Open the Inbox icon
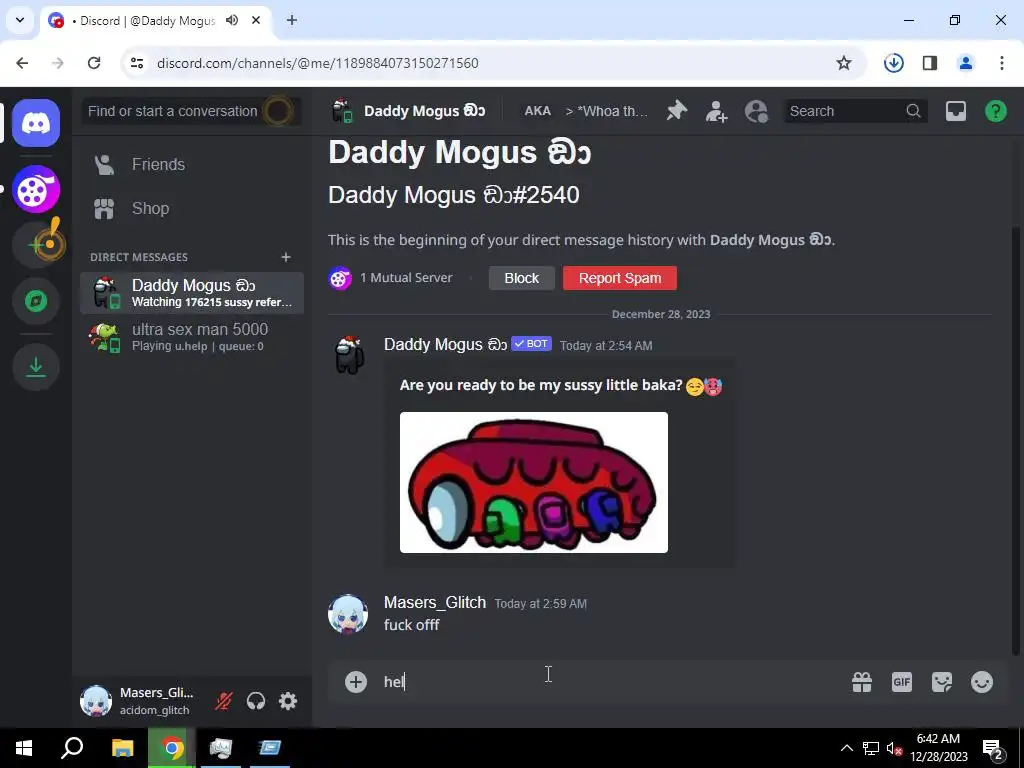Image resolution: width=1024 pixels, height=768 pixels. 955,111
